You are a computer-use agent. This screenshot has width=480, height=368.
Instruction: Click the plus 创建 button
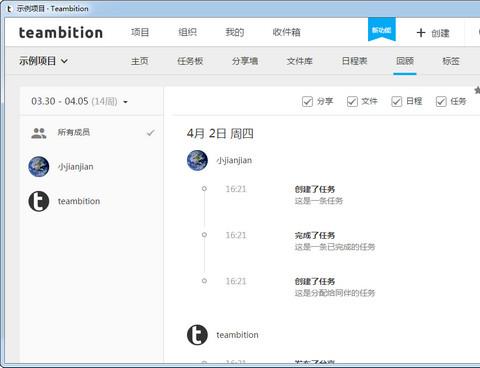tap(433, 33)
